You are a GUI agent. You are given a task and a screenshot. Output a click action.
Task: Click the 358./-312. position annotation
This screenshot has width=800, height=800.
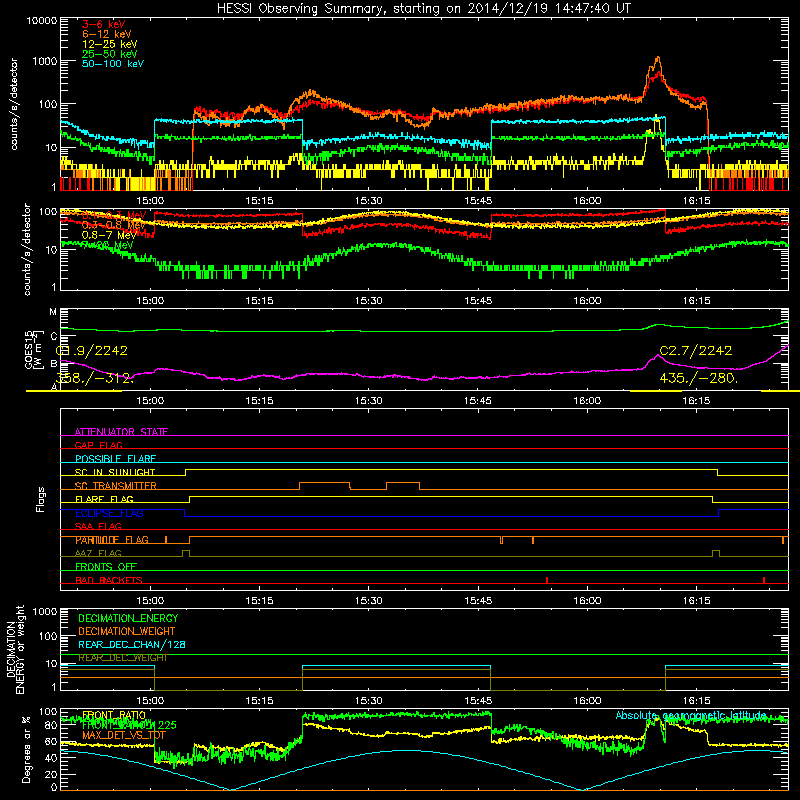(x=94, y=378)
